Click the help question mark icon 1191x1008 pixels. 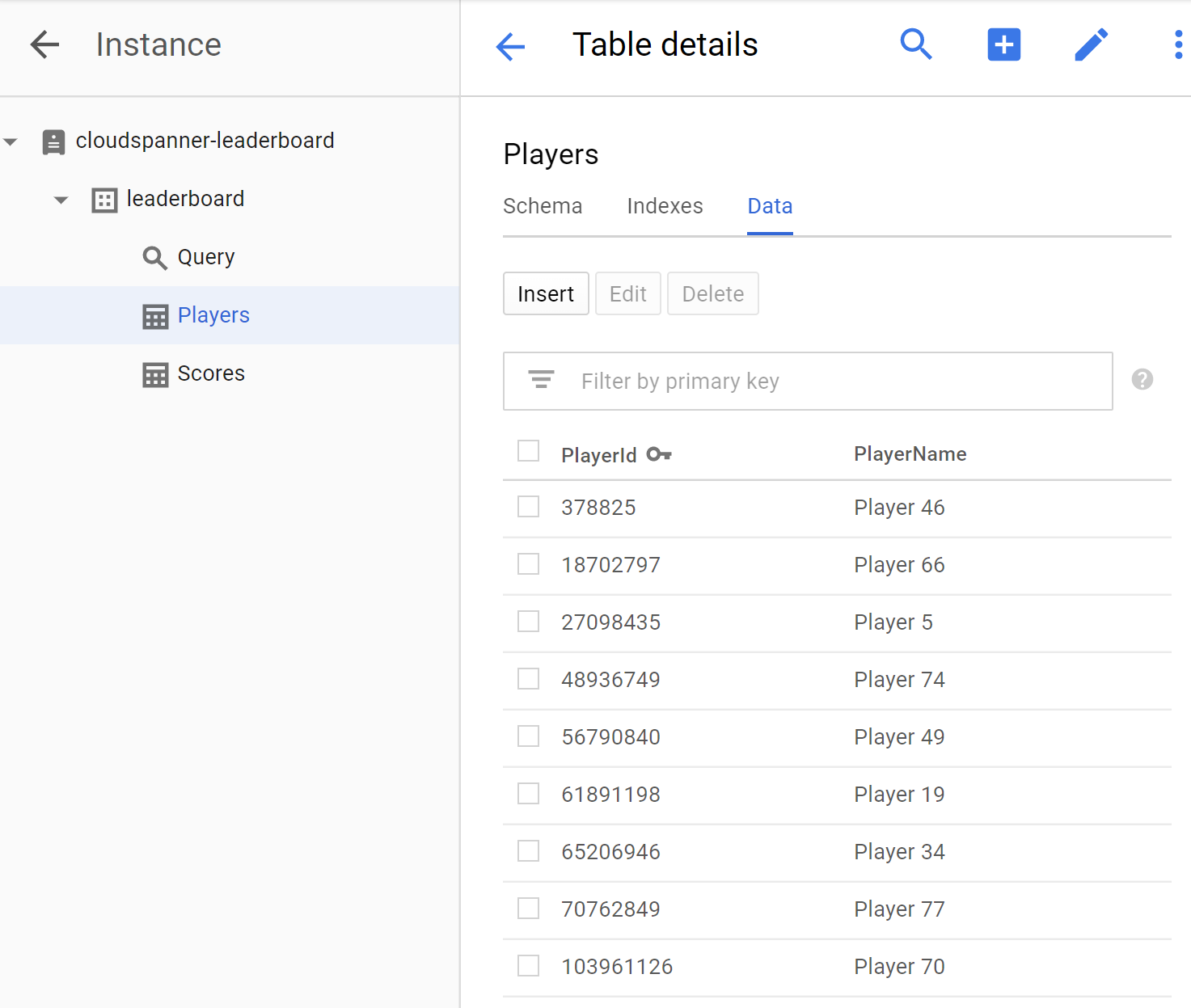[1142, 379]
